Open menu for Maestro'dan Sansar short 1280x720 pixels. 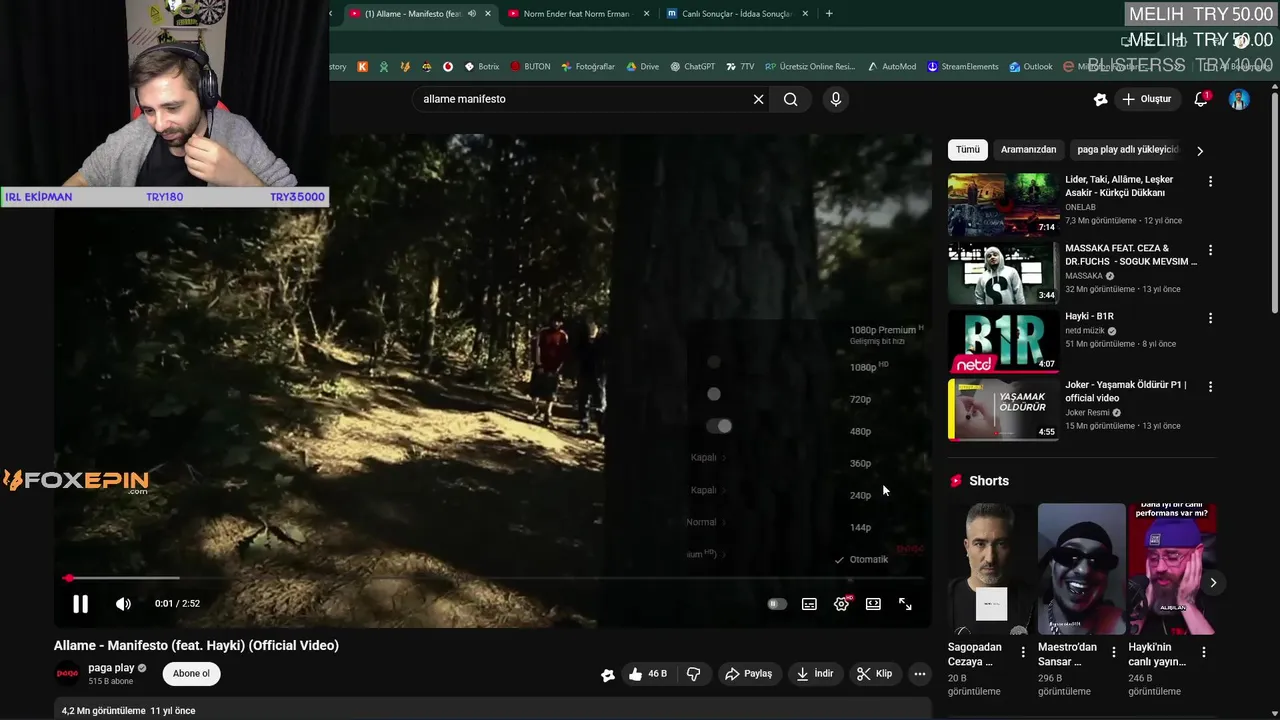1113,652
